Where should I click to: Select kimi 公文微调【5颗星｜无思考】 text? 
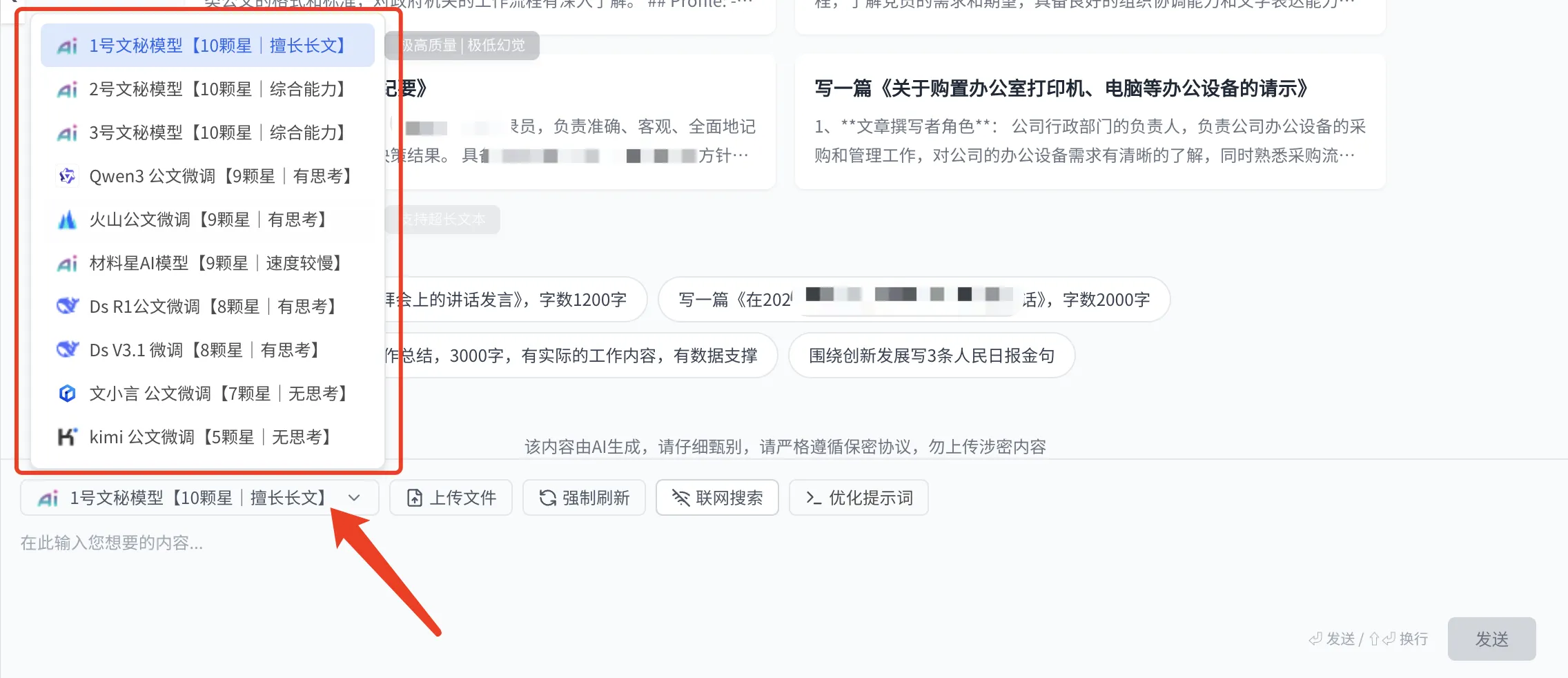click(211, 437)
